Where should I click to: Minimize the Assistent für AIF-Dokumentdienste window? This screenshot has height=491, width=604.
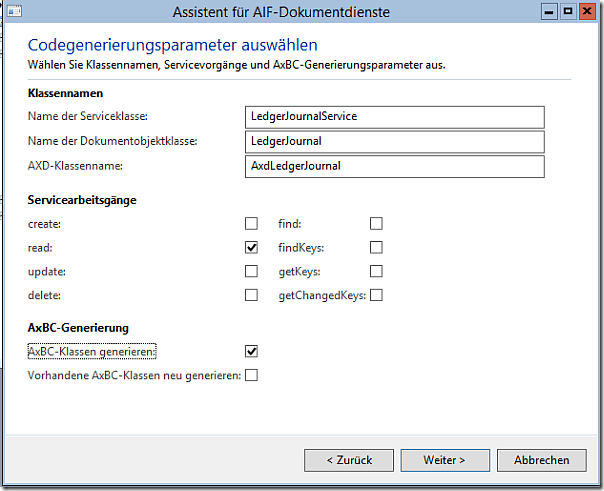tap(549, 12)
